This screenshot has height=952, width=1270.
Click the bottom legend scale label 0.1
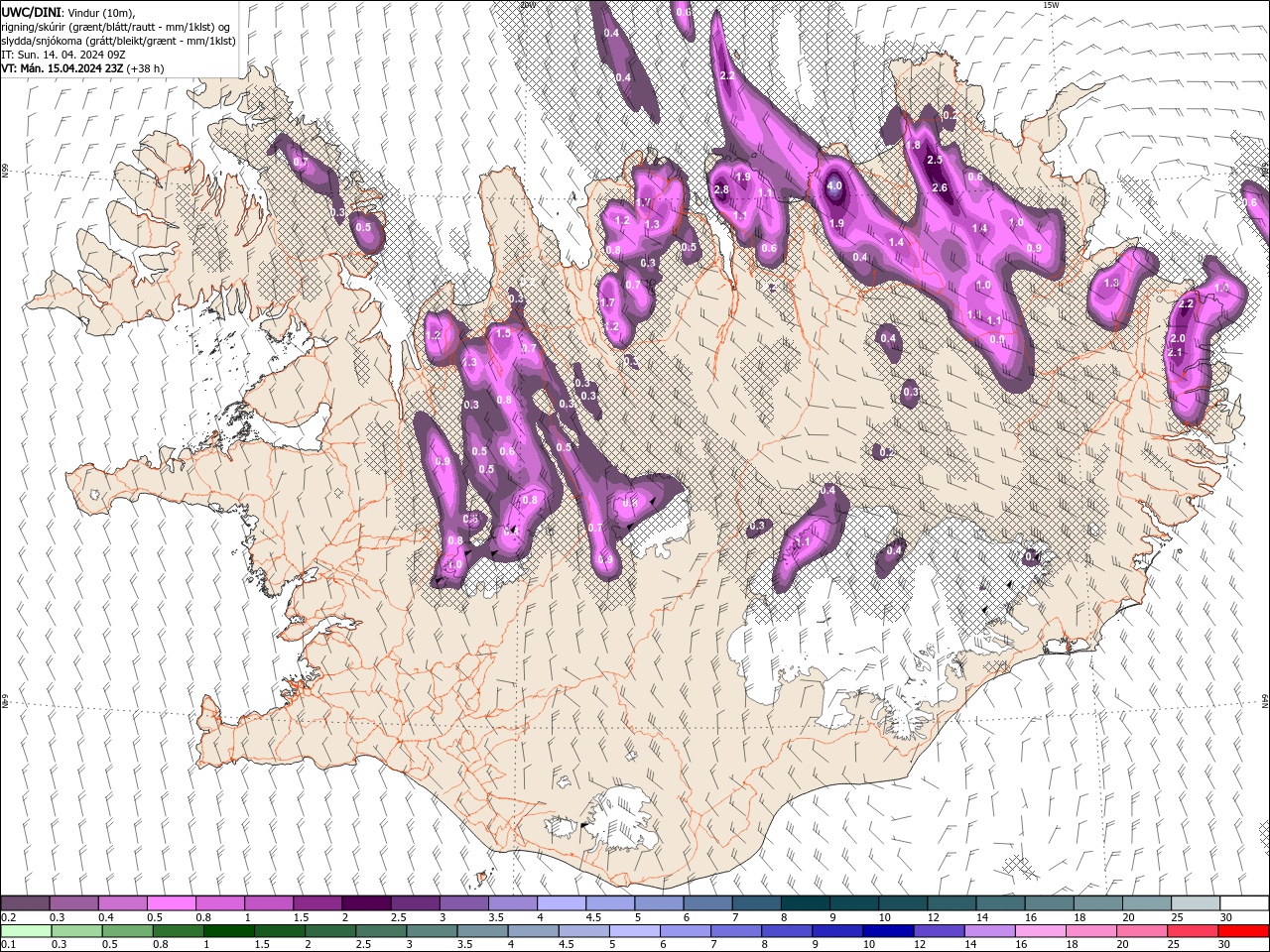(x=9, y=945)
